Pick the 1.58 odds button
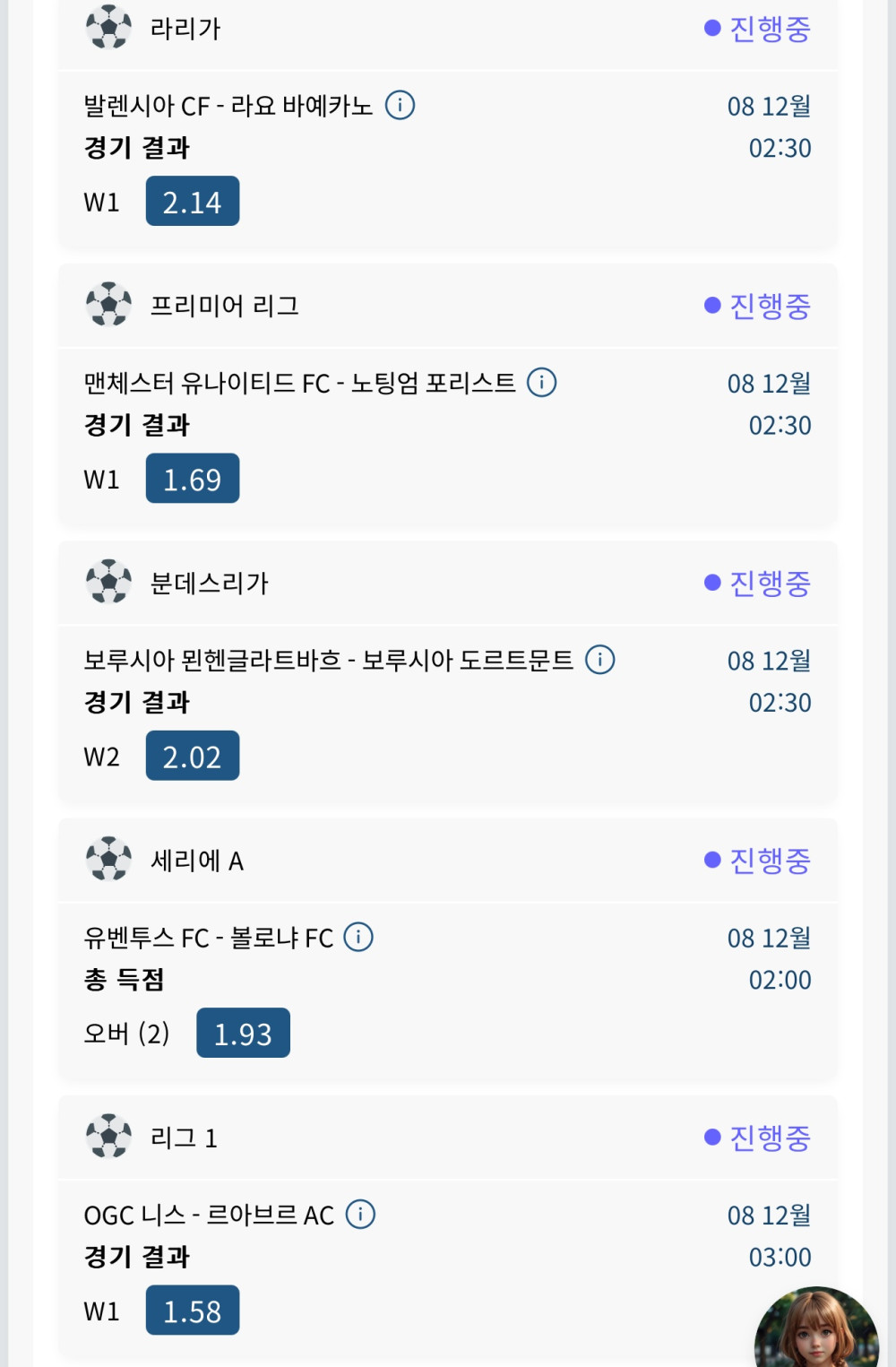This screenshot has width=896, height=1367. 193,1311
